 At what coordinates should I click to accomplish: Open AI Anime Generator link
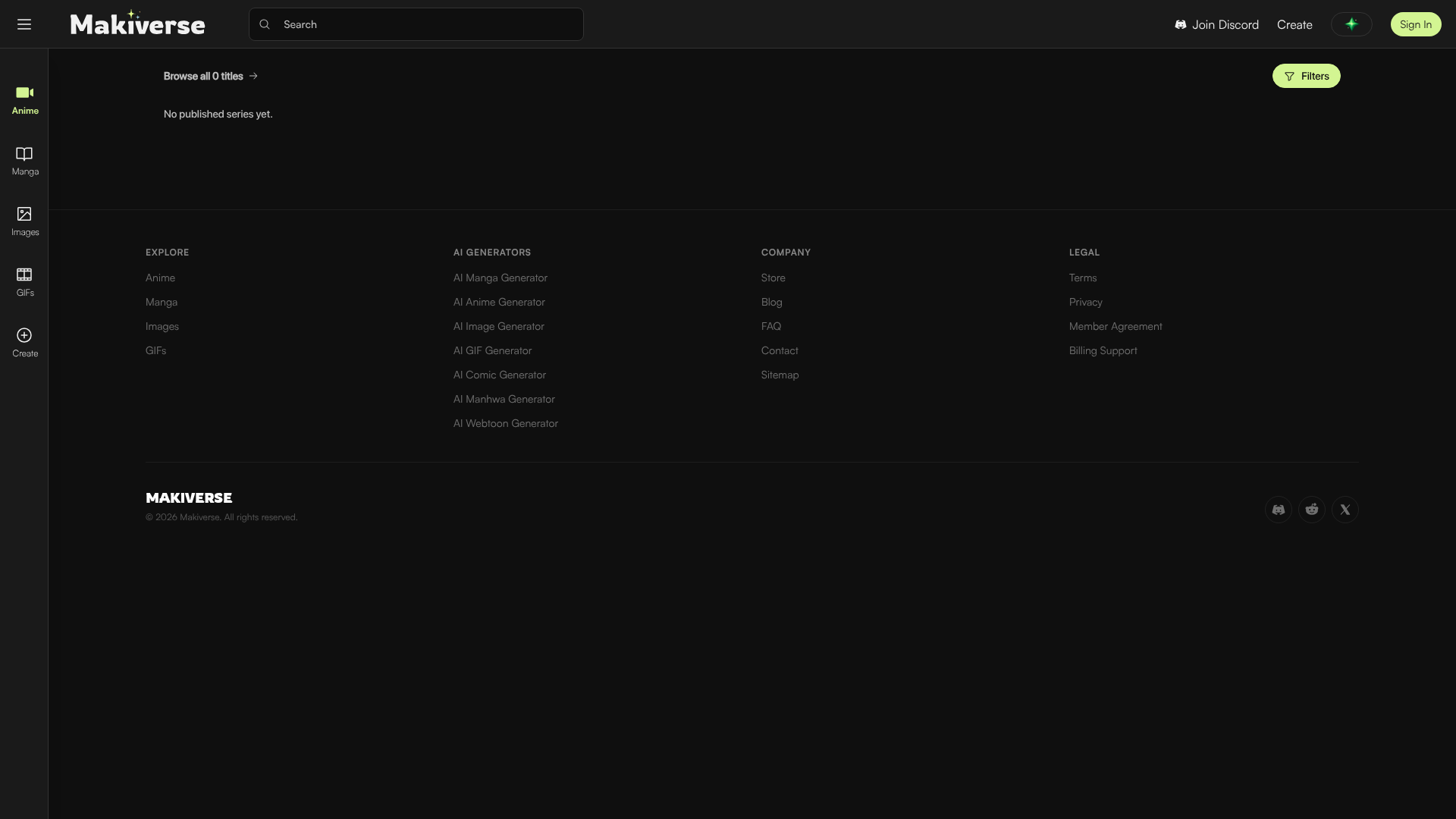pyautogui.click(x=499, y=302)
